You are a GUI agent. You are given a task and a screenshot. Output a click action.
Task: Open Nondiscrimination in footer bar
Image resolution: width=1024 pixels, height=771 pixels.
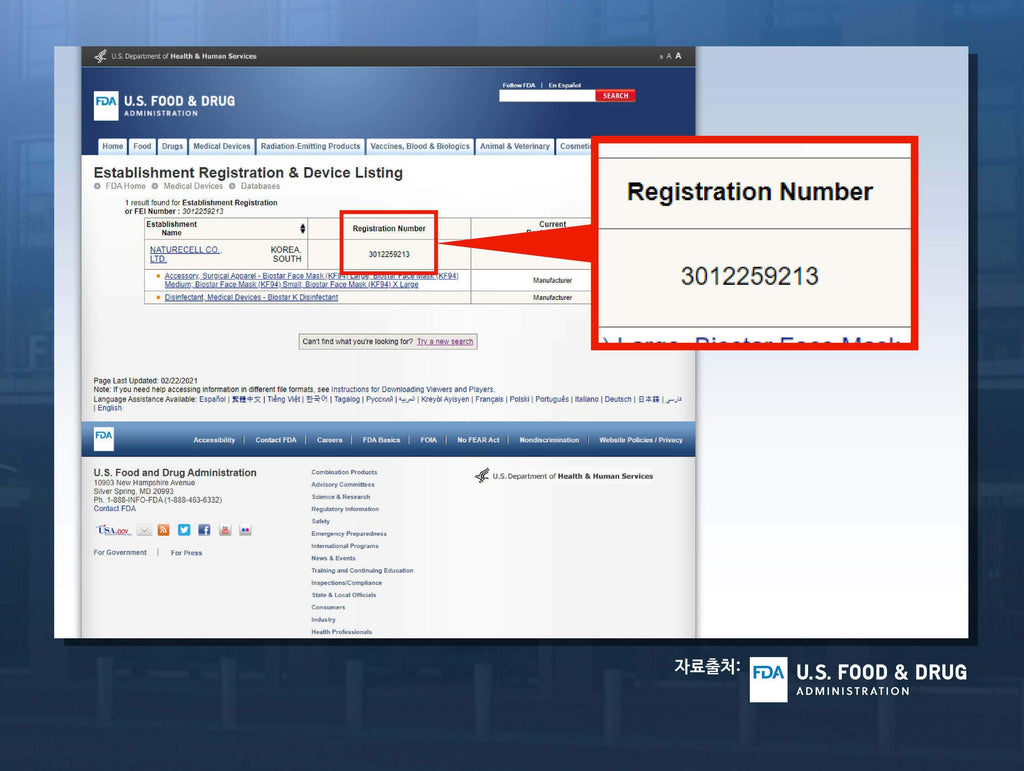click(x=549, y=440)
